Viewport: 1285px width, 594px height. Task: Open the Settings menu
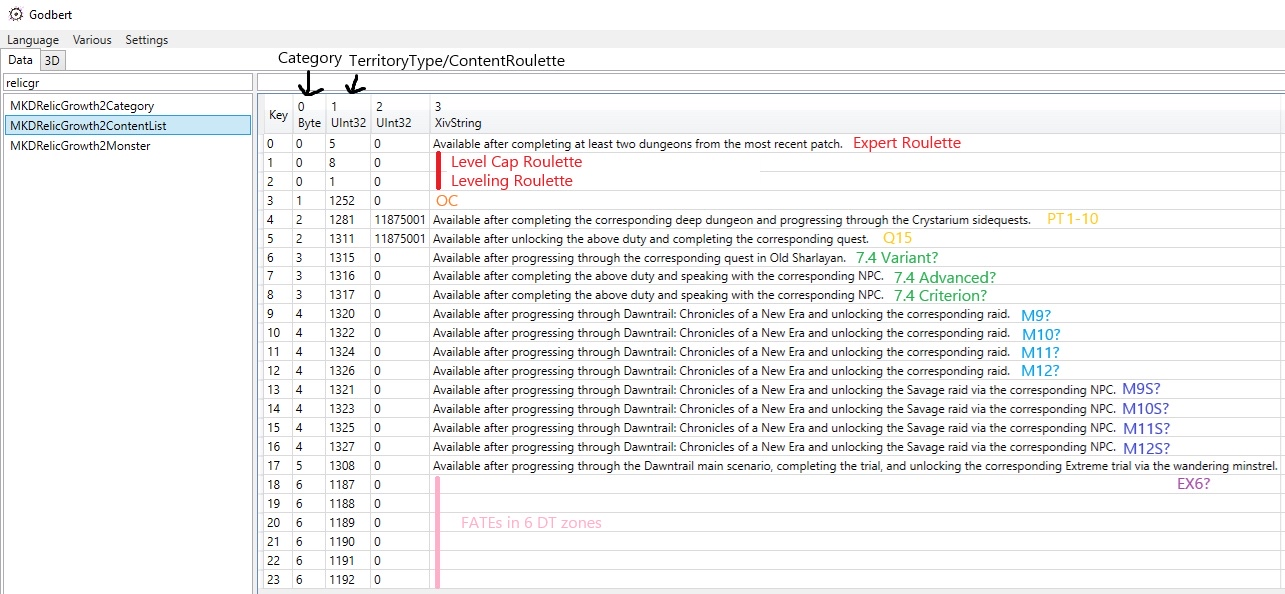click(147, 40)
